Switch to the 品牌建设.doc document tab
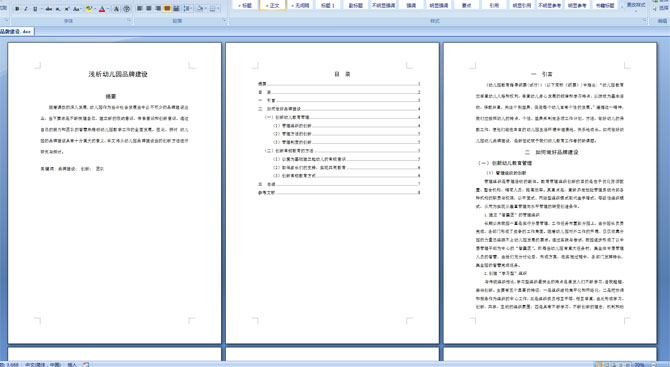 (16, 32)
